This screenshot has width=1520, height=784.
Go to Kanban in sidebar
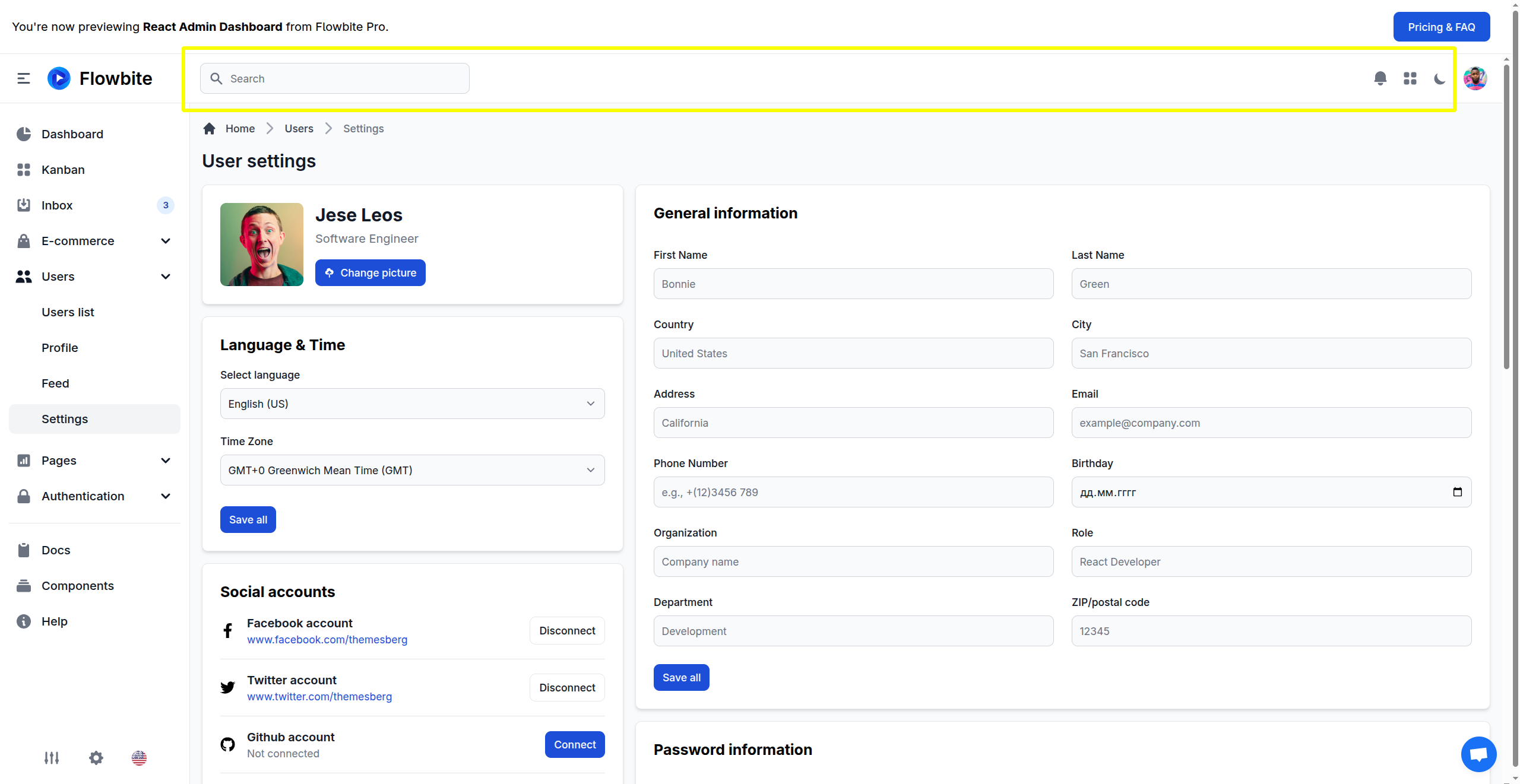click(63, 170)
